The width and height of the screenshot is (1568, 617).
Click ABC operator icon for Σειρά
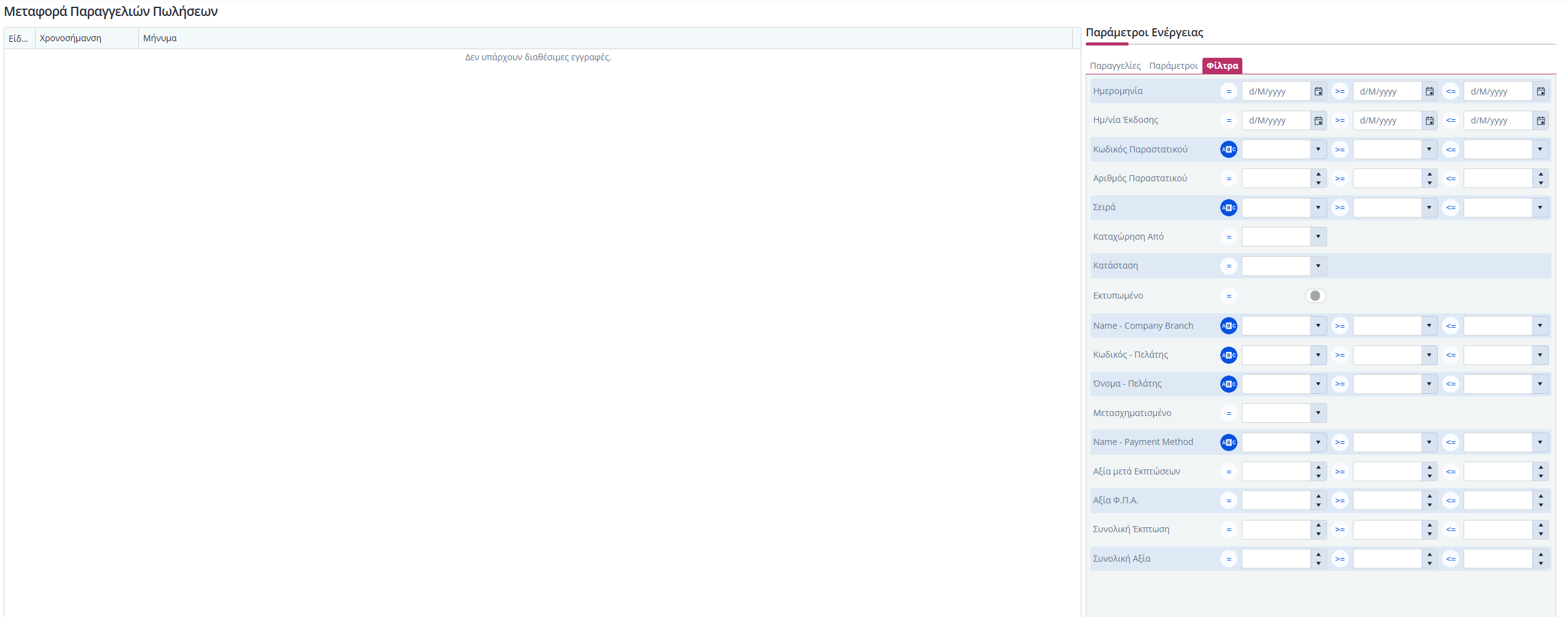click(1228, 208)
